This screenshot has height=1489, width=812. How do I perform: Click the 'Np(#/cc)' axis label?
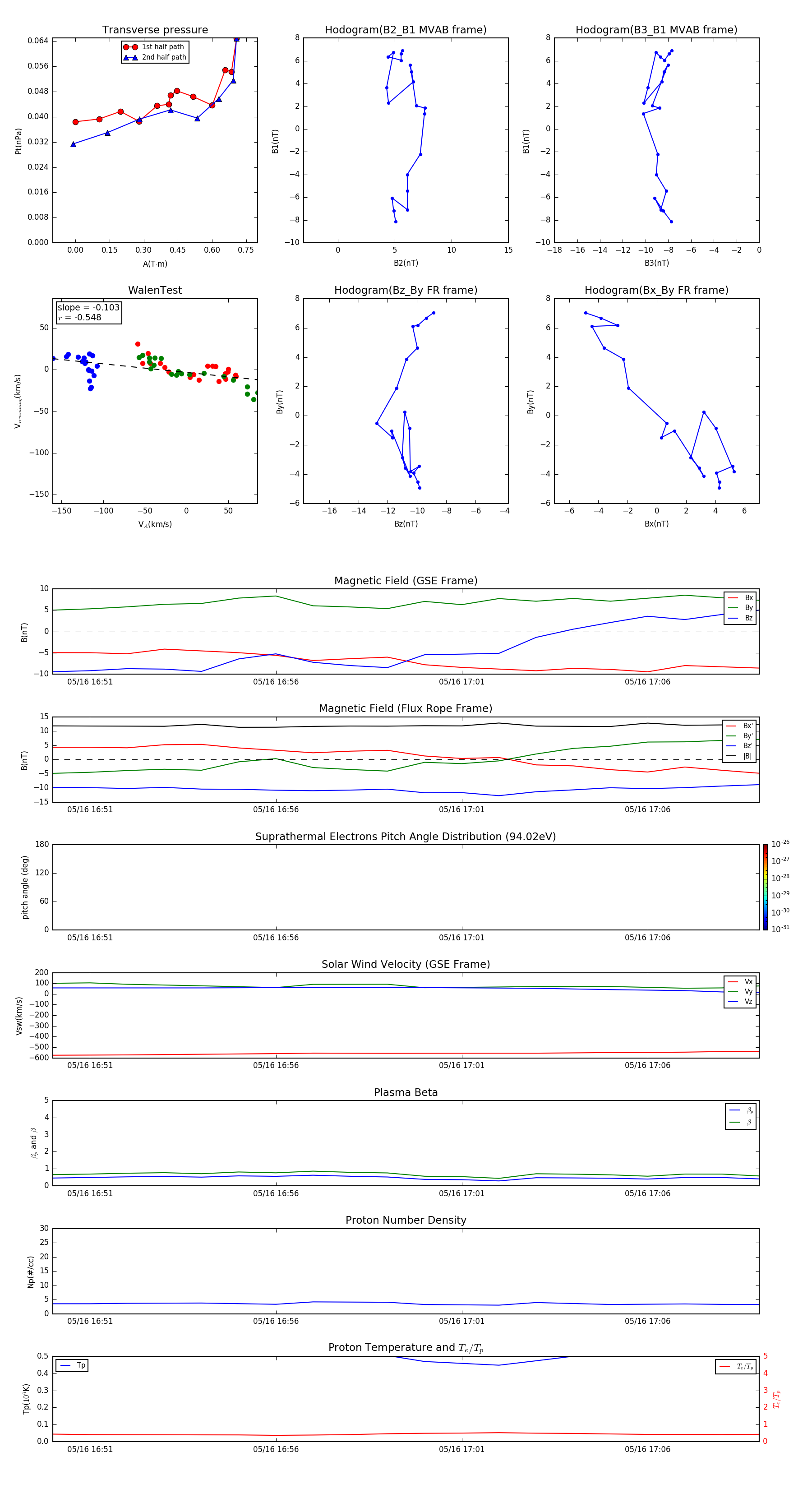(x=31, y=1272)
